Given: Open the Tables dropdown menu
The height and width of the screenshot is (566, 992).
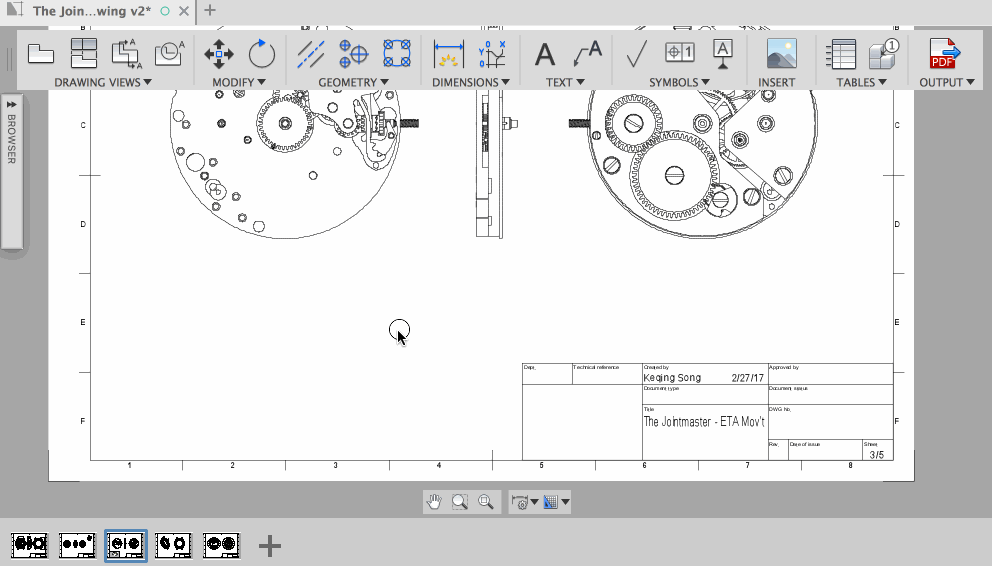Looking at the screenshot, I should [861, 82].
